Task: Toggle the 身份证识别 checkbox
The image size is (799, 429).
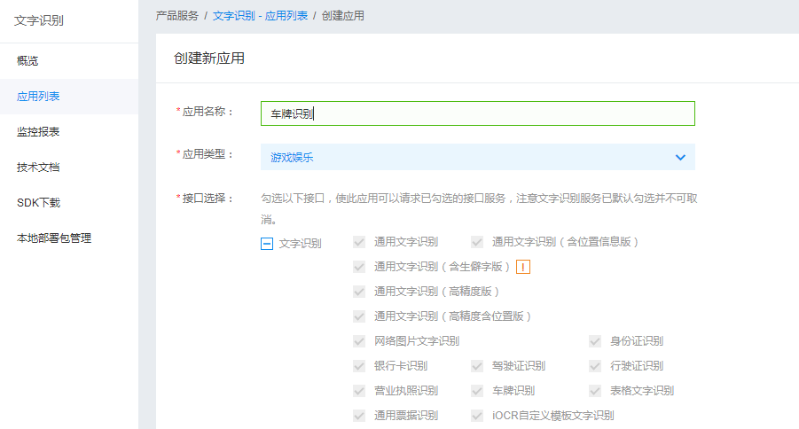Action: [x=595, y=341]
